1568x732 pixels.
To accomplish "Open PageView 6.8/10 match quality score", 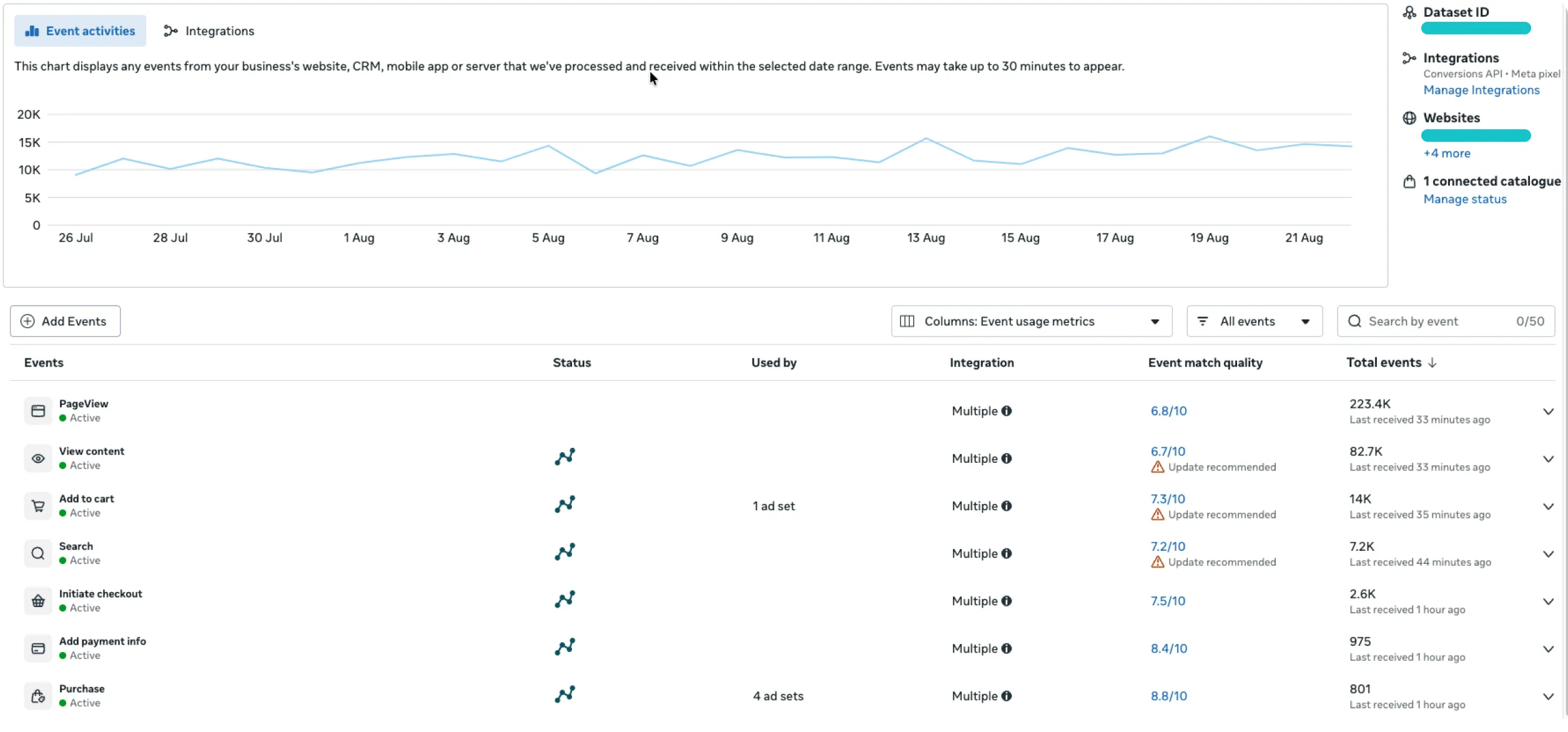I will pyautogui.click(x=1169, y=411).
